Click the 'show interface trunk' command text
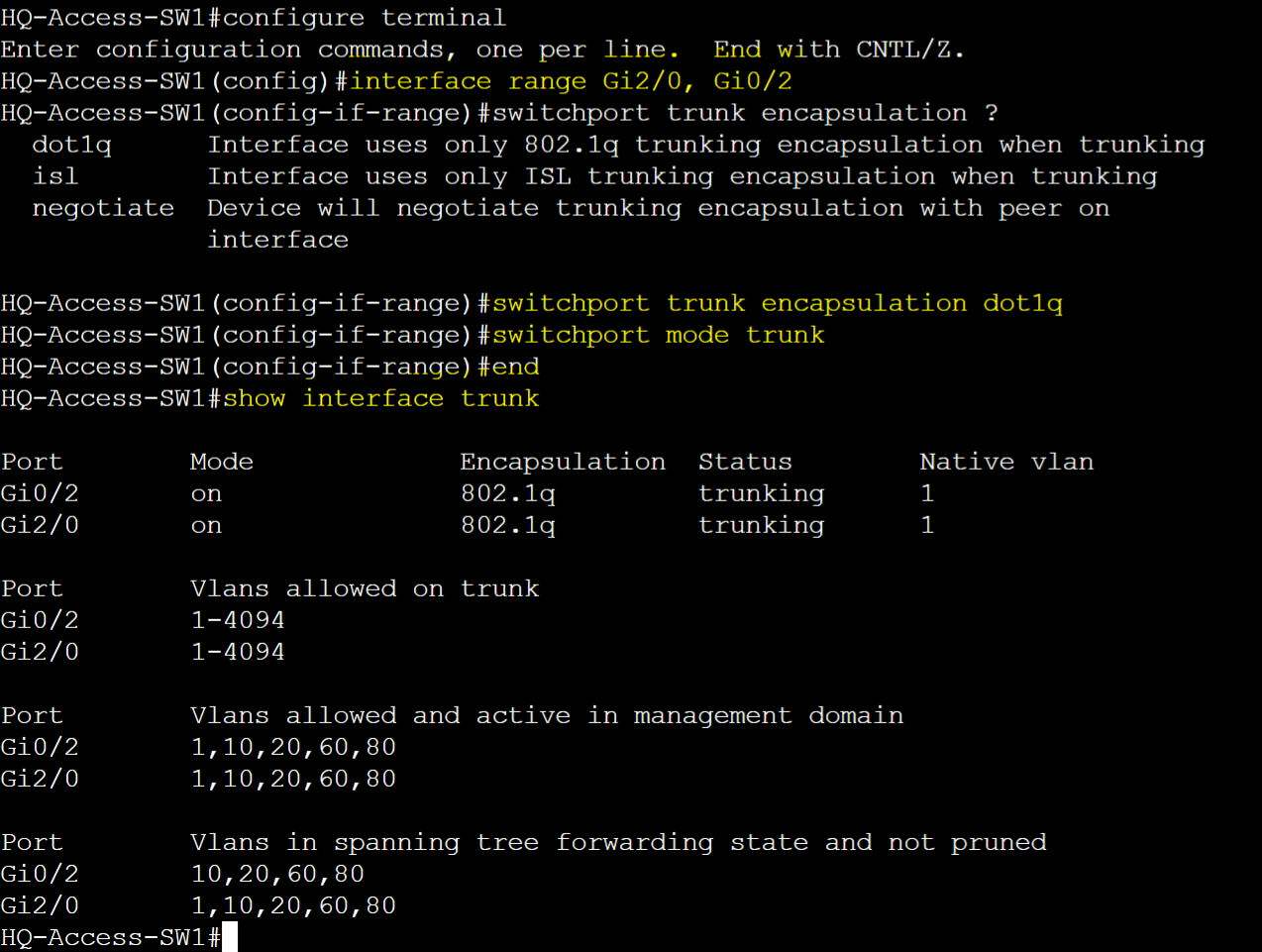 (x=381, y=398)
